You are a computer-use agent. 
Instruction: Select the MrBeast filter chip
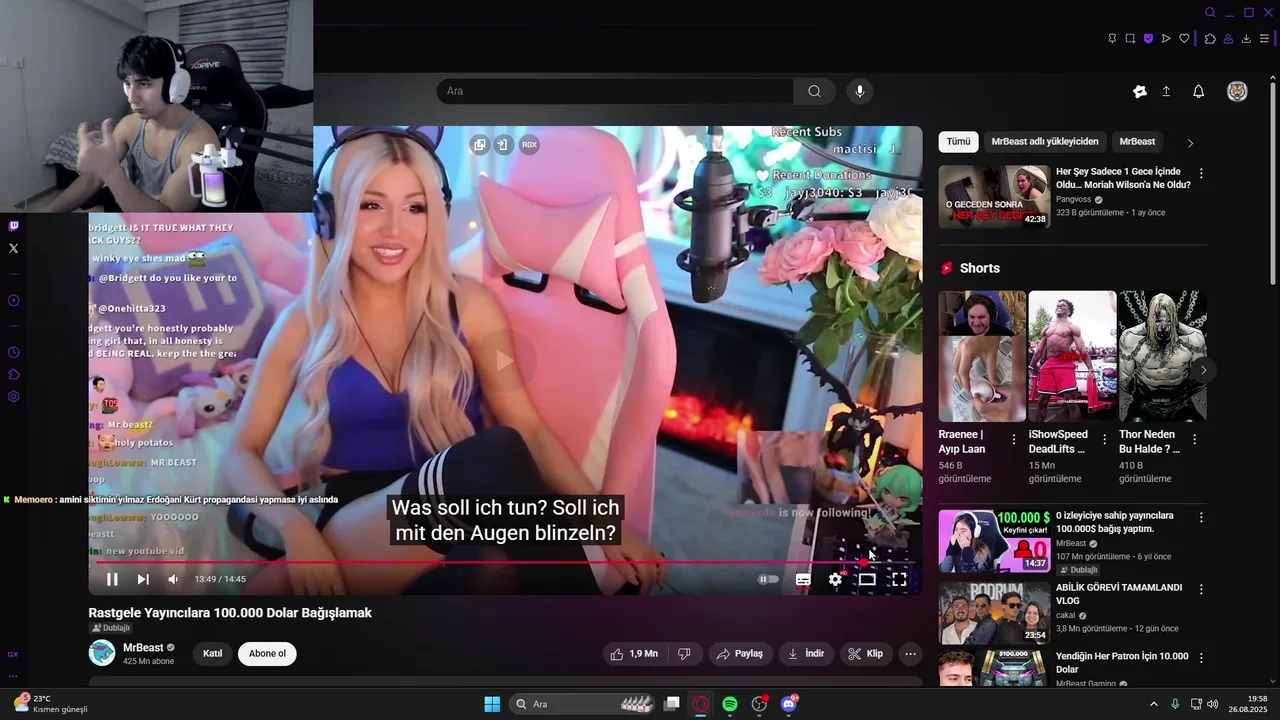(1137, 142)
